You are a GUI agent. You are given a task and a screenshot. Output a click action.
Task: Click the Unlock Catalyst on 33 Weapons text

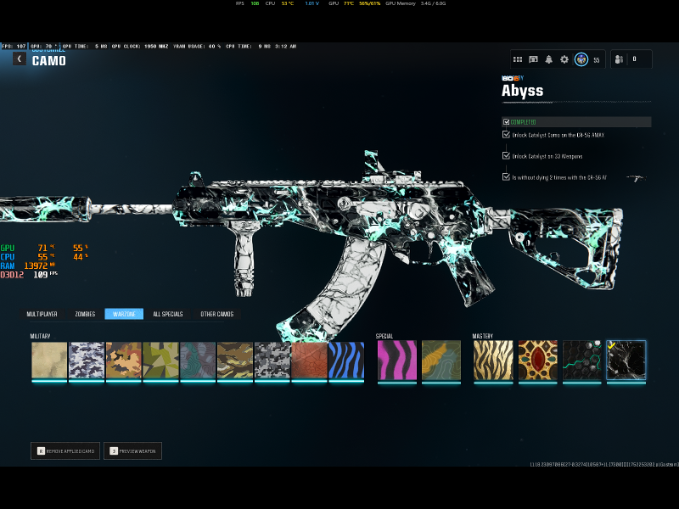[547, 156]
